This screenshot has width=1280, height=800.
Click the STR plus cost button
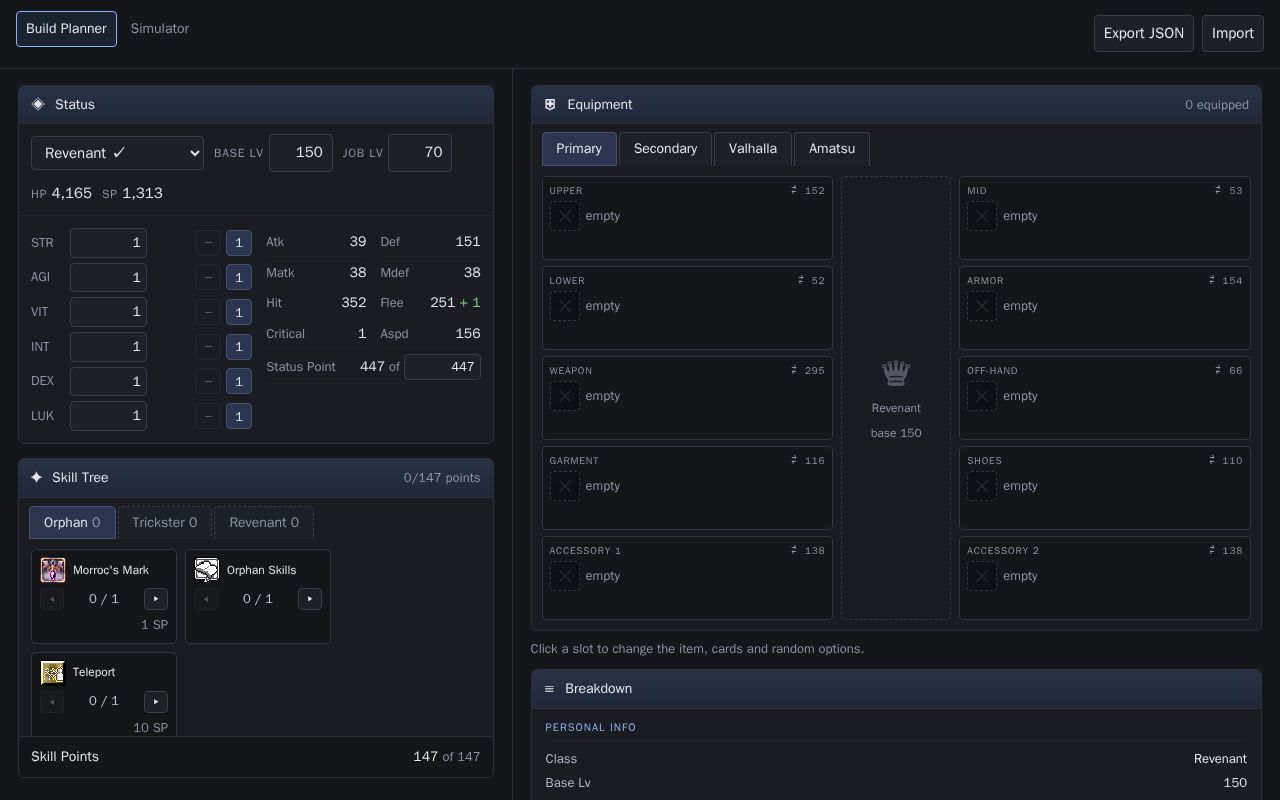pos(239,243)
